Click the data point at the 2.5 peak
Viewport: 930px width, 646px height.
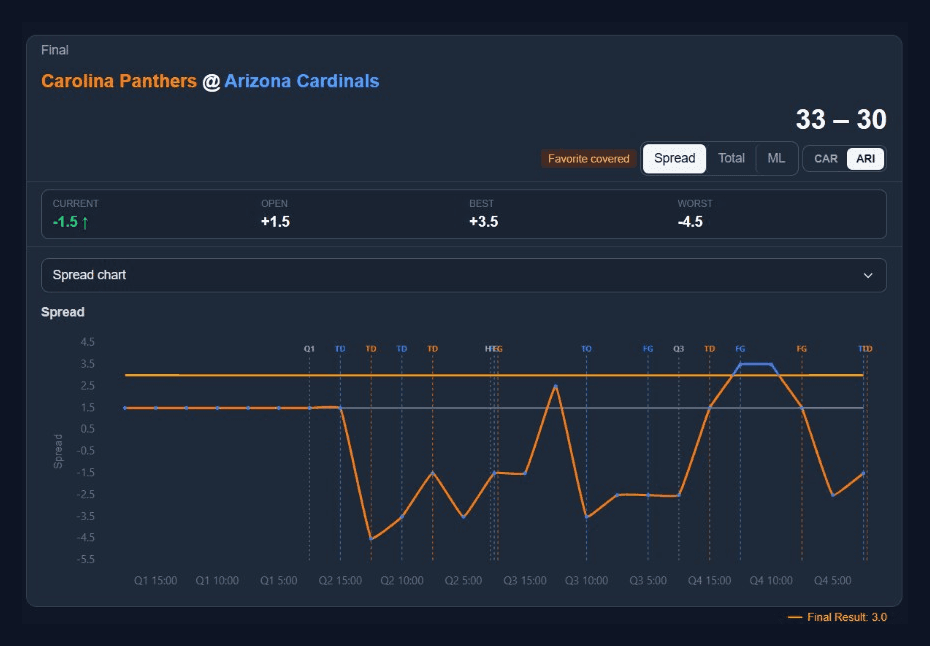point(556,386)
